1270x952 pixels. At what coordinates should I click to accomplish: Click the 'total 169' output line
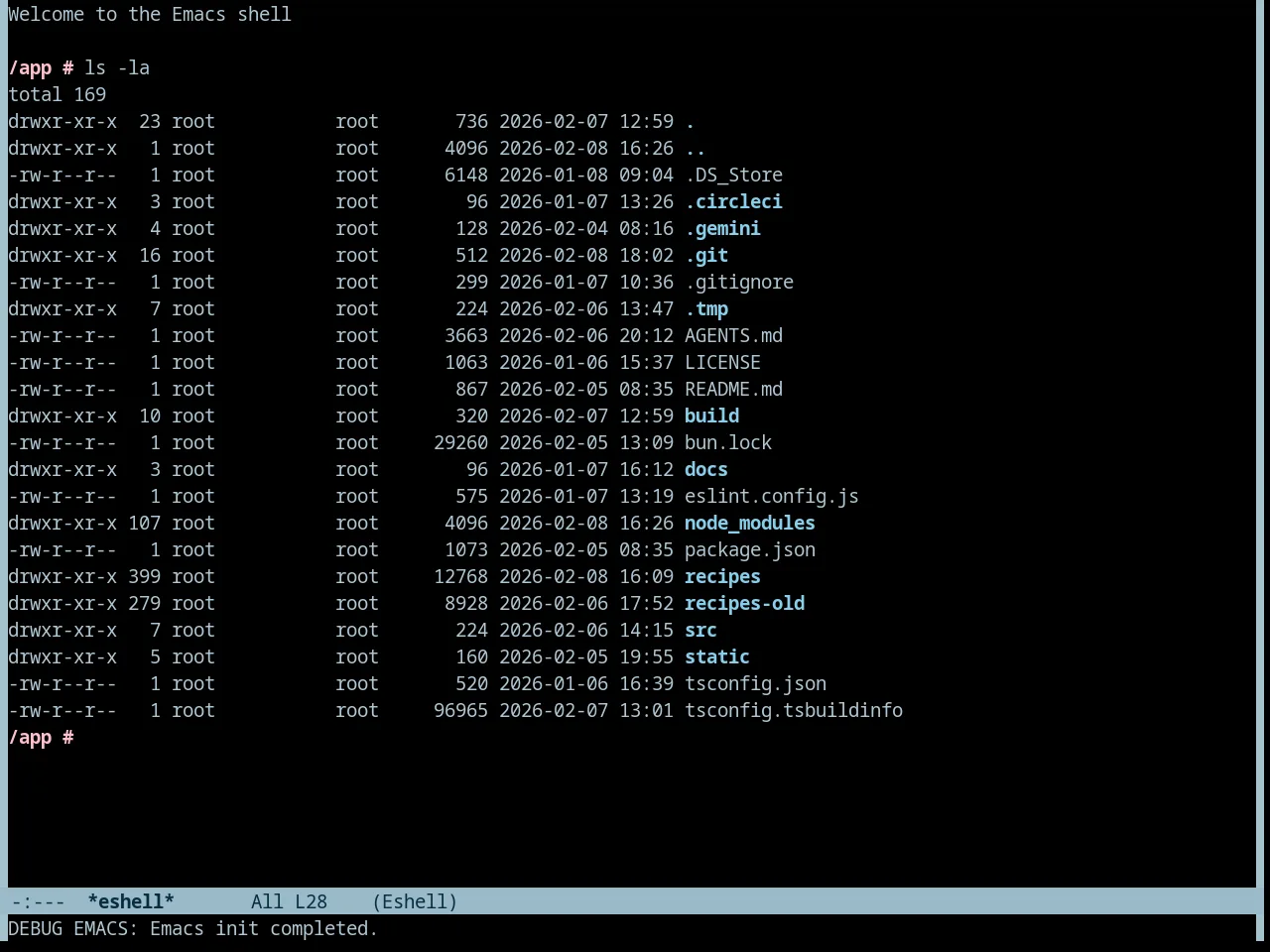(58, 94)
